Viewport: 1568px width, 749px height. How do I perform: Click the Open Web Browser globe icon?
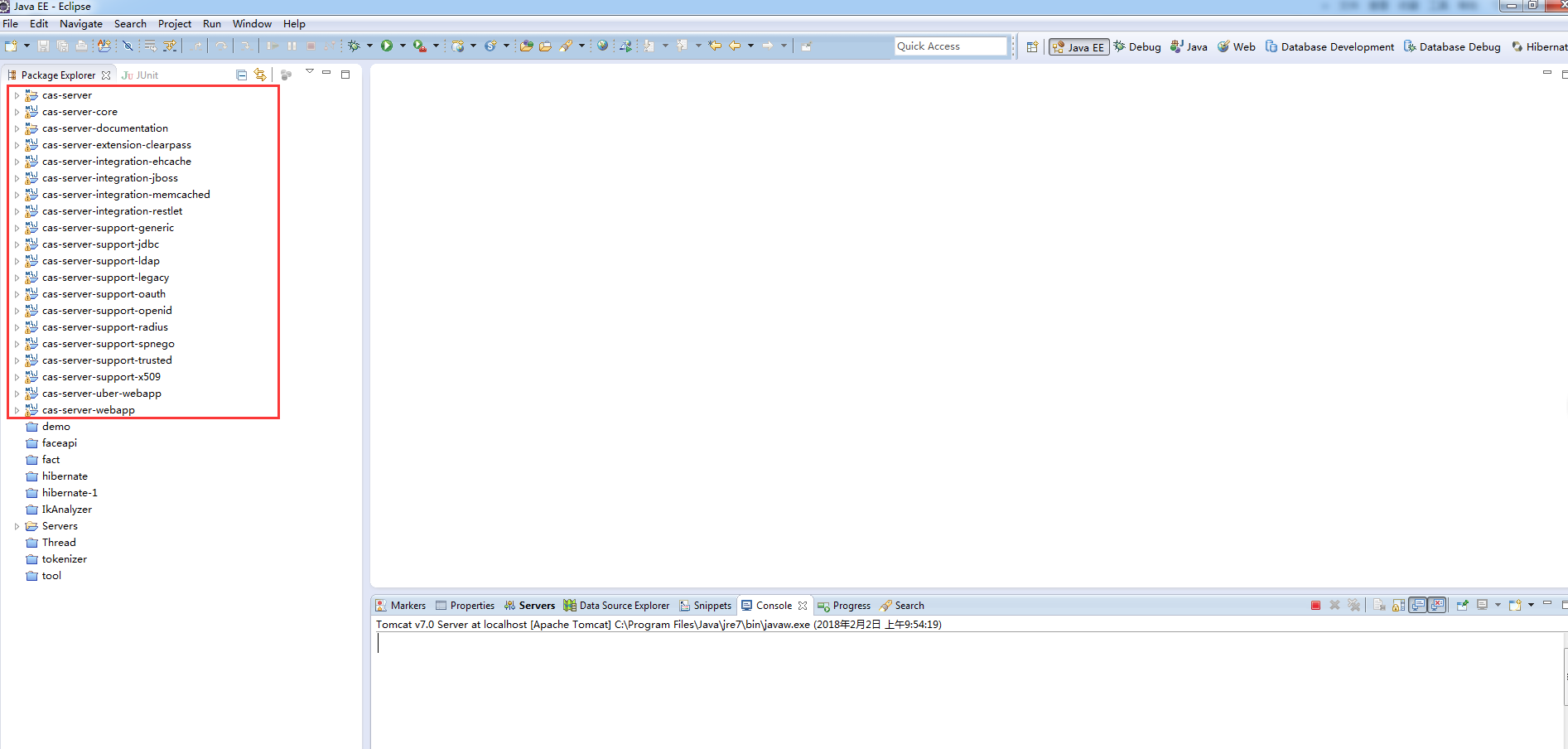click(602, 46)
